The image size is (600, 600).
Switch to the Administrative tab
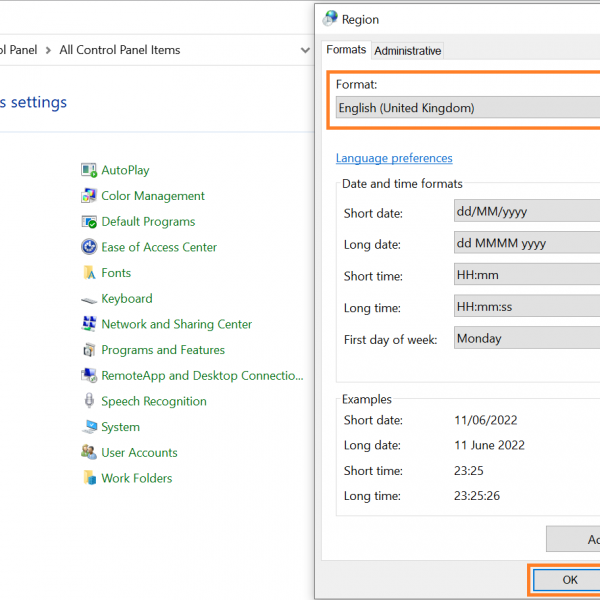pyautogui.click(x=408, y=51)
